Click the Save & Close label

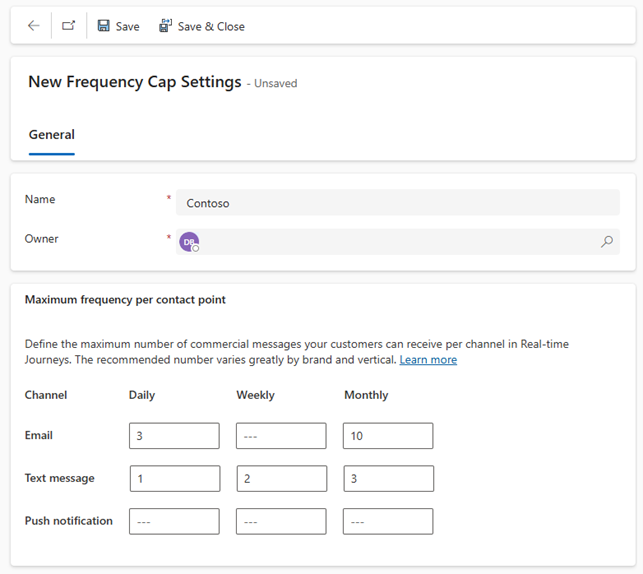point(211,27)
